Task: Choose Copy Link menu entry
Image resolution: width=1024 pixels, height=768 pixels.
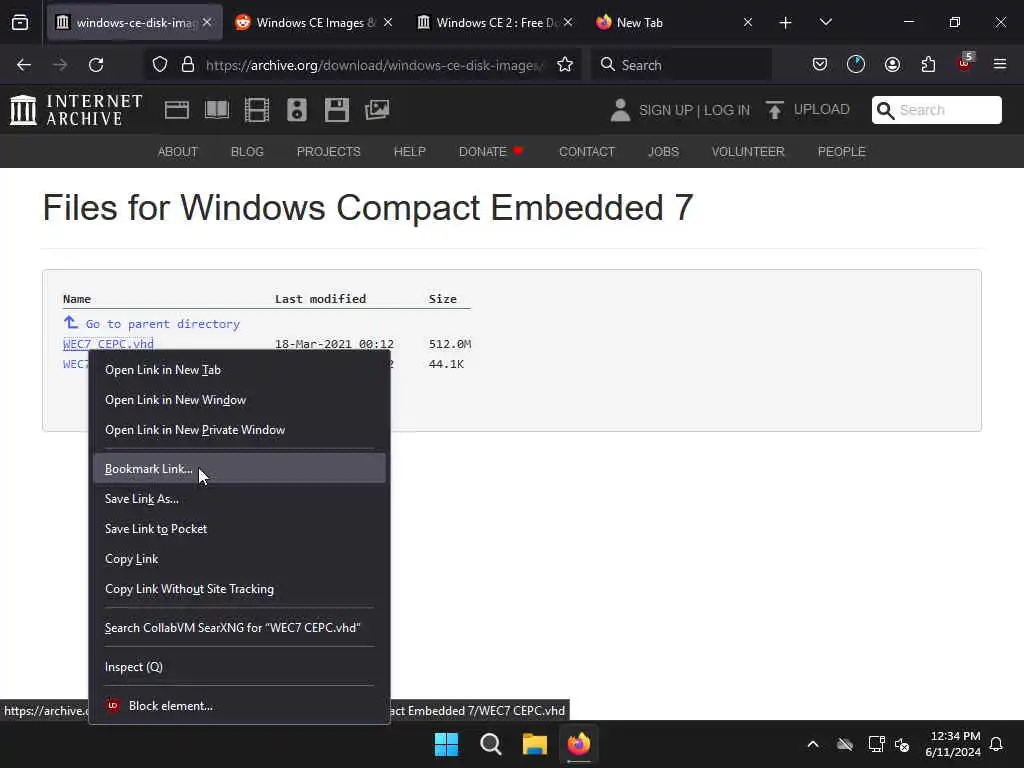Action: pyautogui.click(x=239, y=559)
